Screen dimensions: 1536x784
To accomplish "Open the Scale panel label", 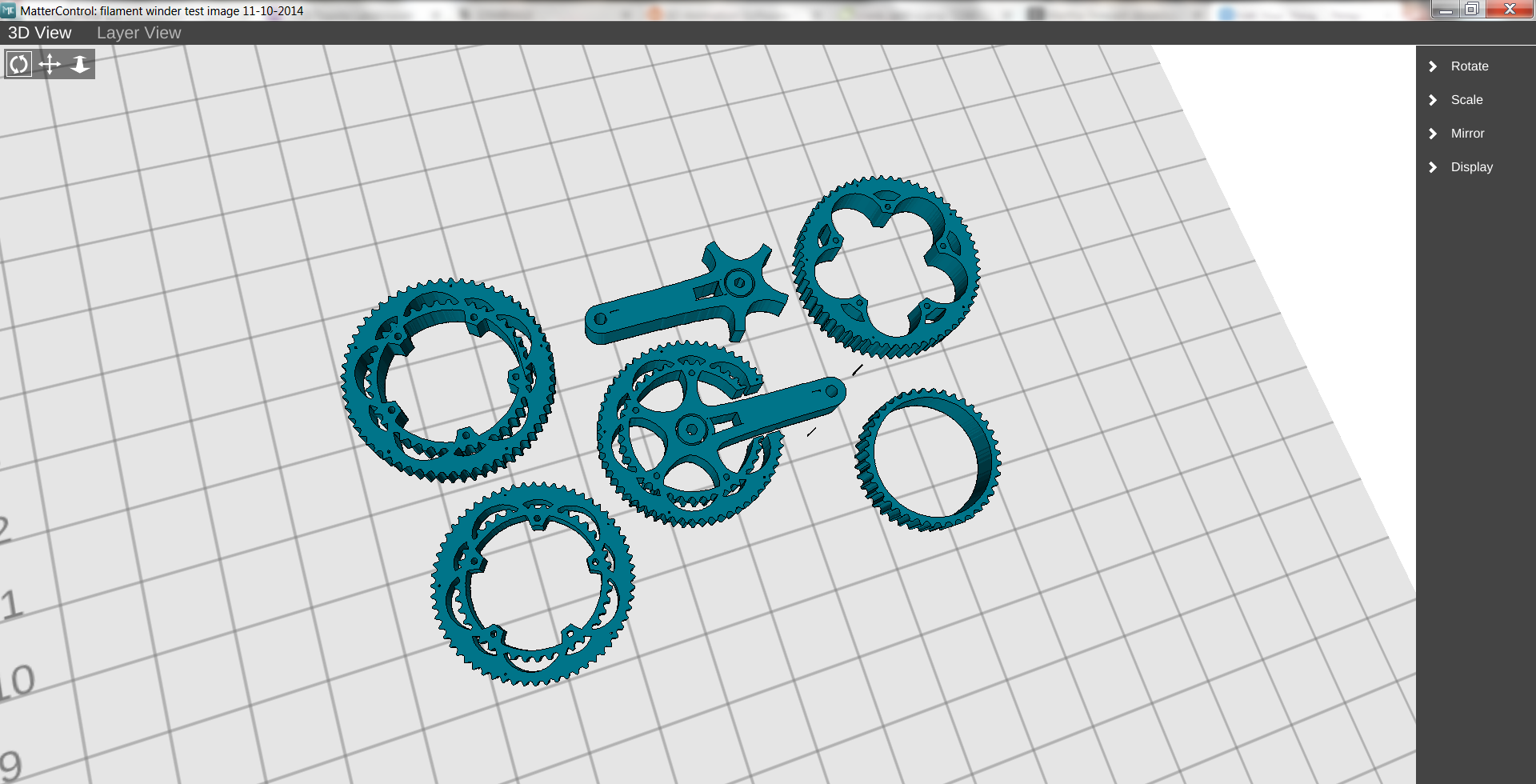I will pyautogui.click(x=1466, y=100).
